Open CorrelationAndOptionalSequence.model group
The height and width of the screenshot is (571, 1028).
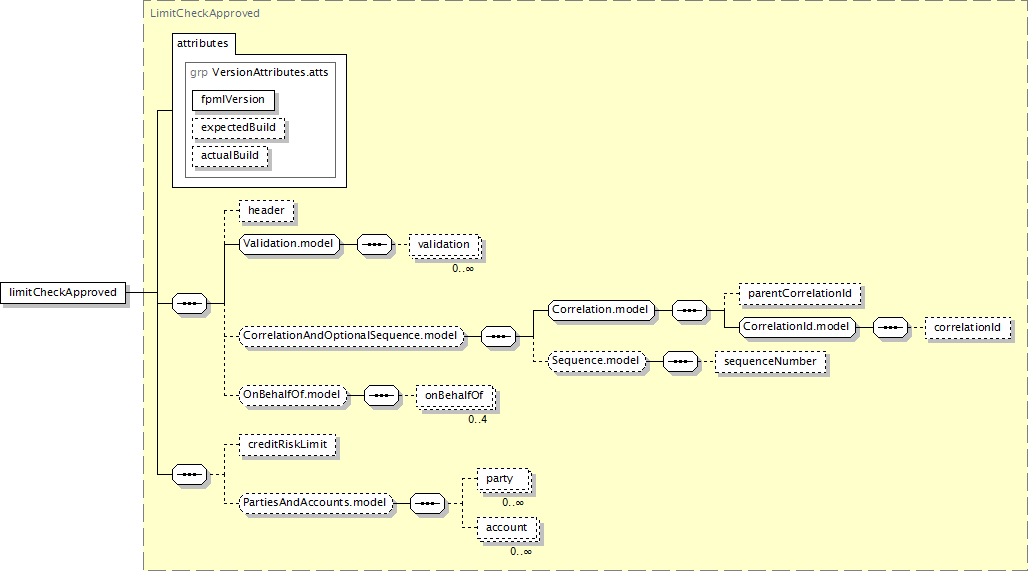coord(351,336)
